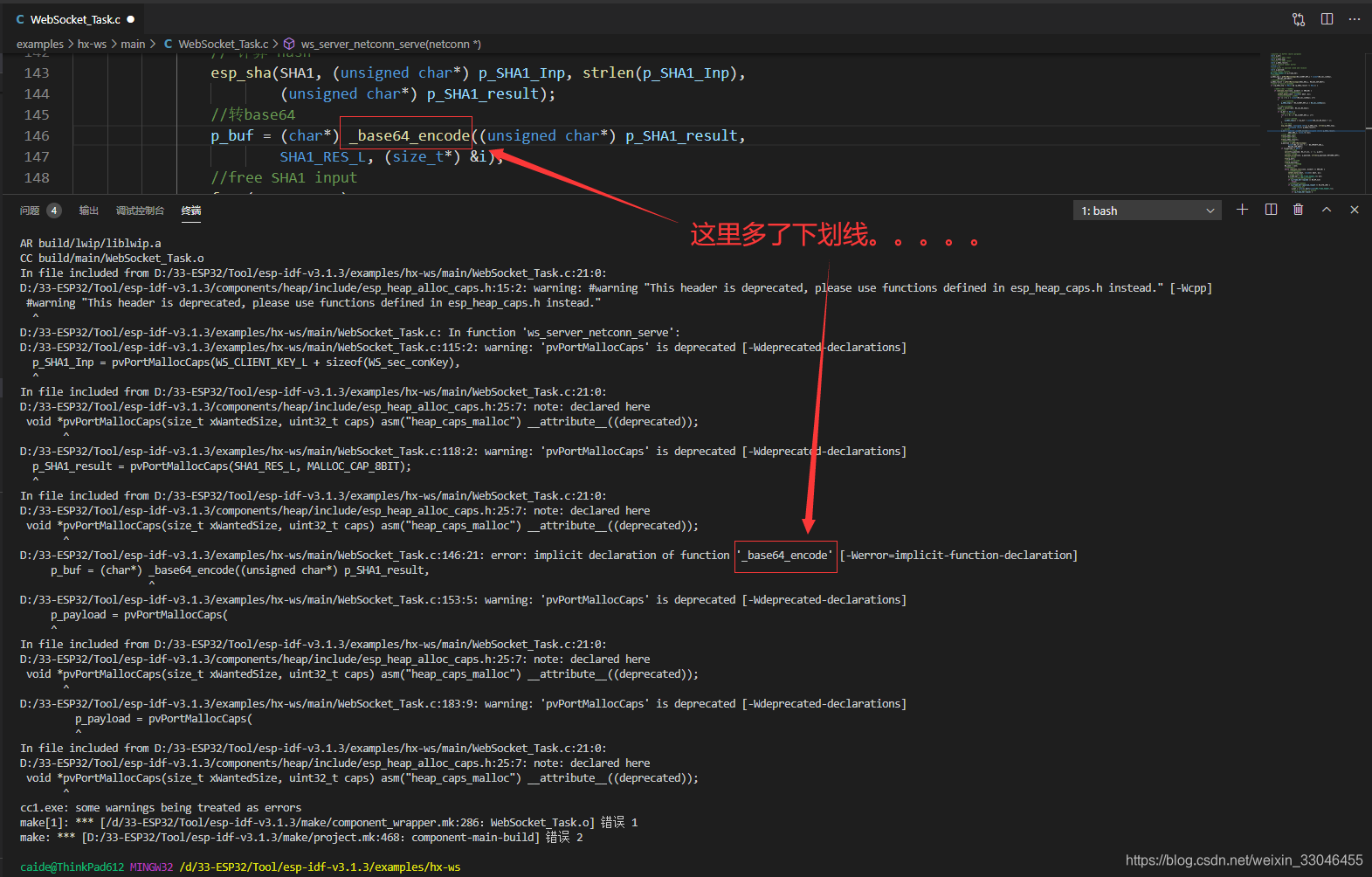
Task: Switch to the 调试控制台 panel tab
Action: 140,211
